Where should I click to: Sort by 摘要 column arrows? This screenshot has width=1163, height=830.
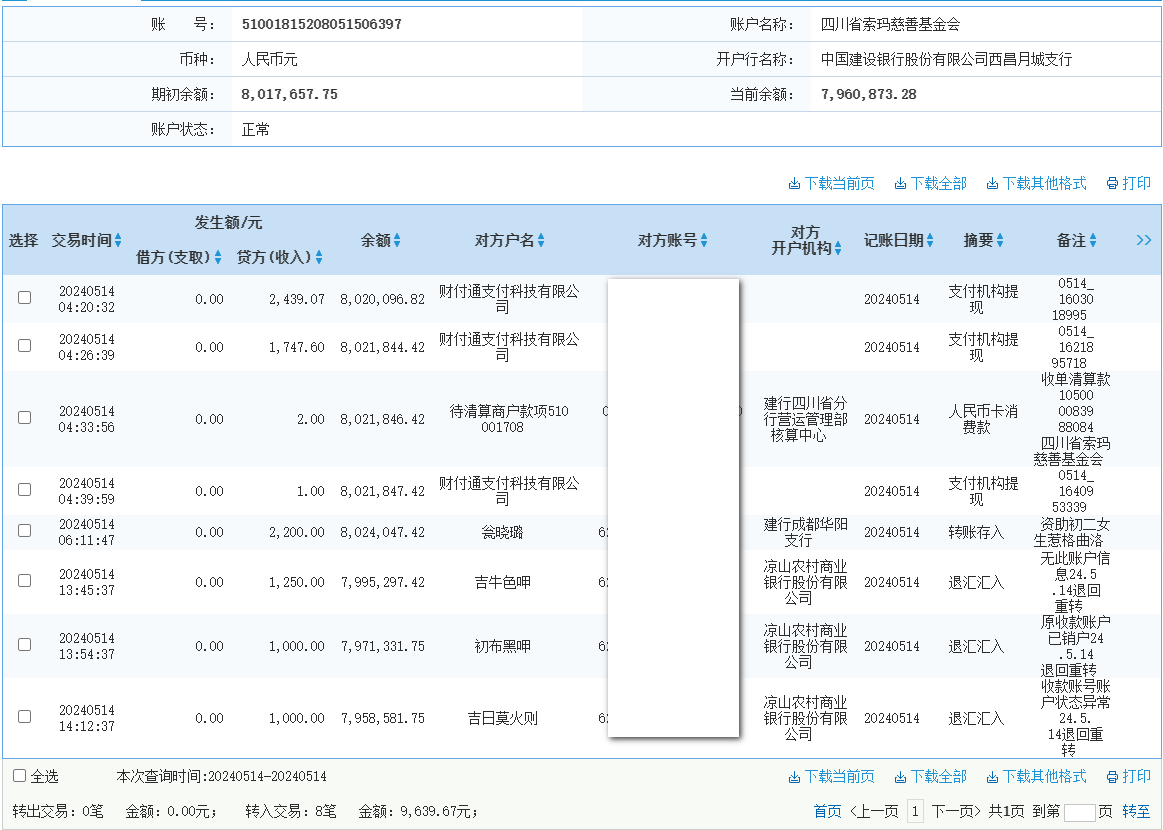(x=1000, y=240)
